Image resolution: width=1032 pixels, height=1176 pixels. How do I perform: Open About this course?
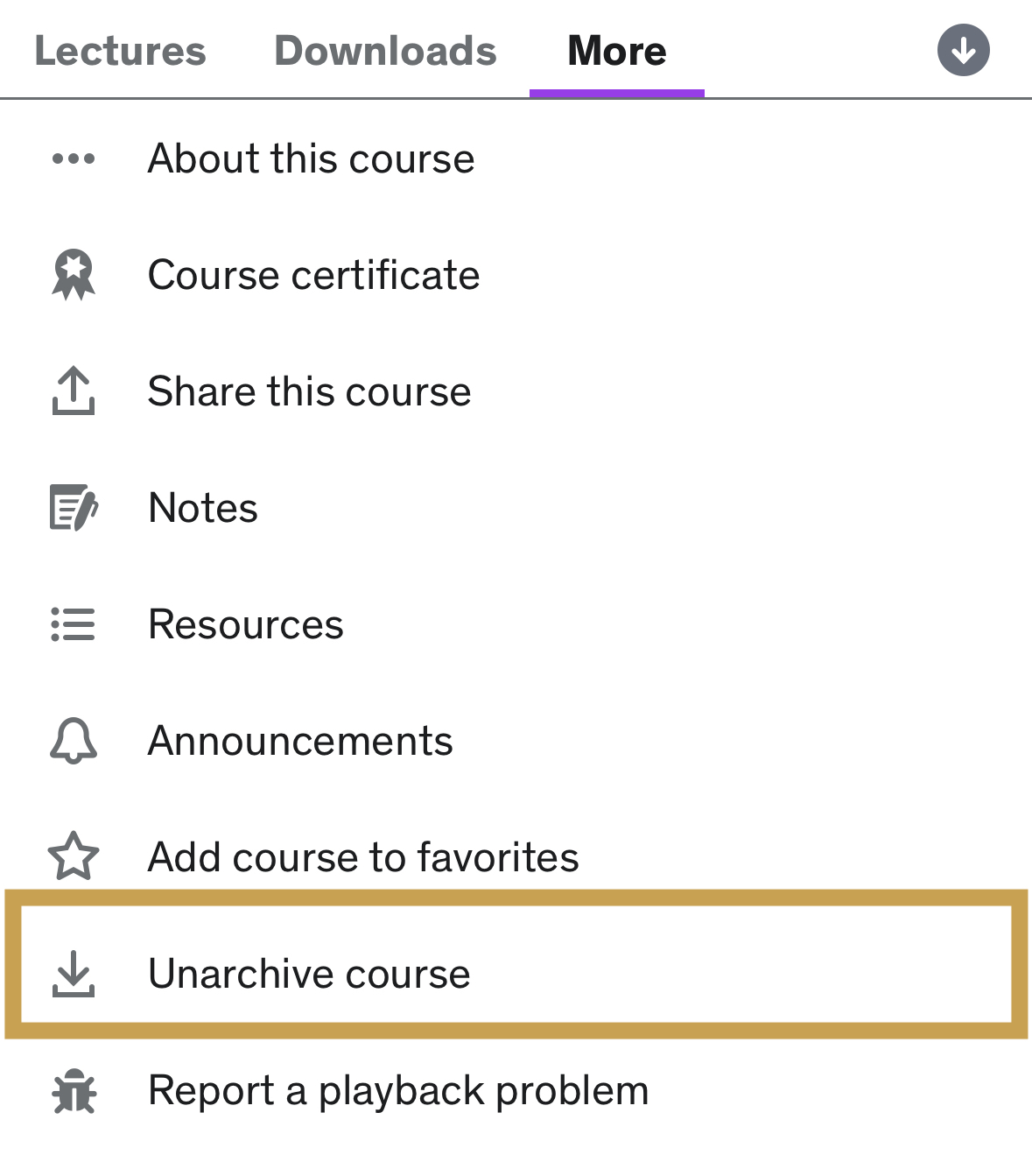tap(311, 159)
